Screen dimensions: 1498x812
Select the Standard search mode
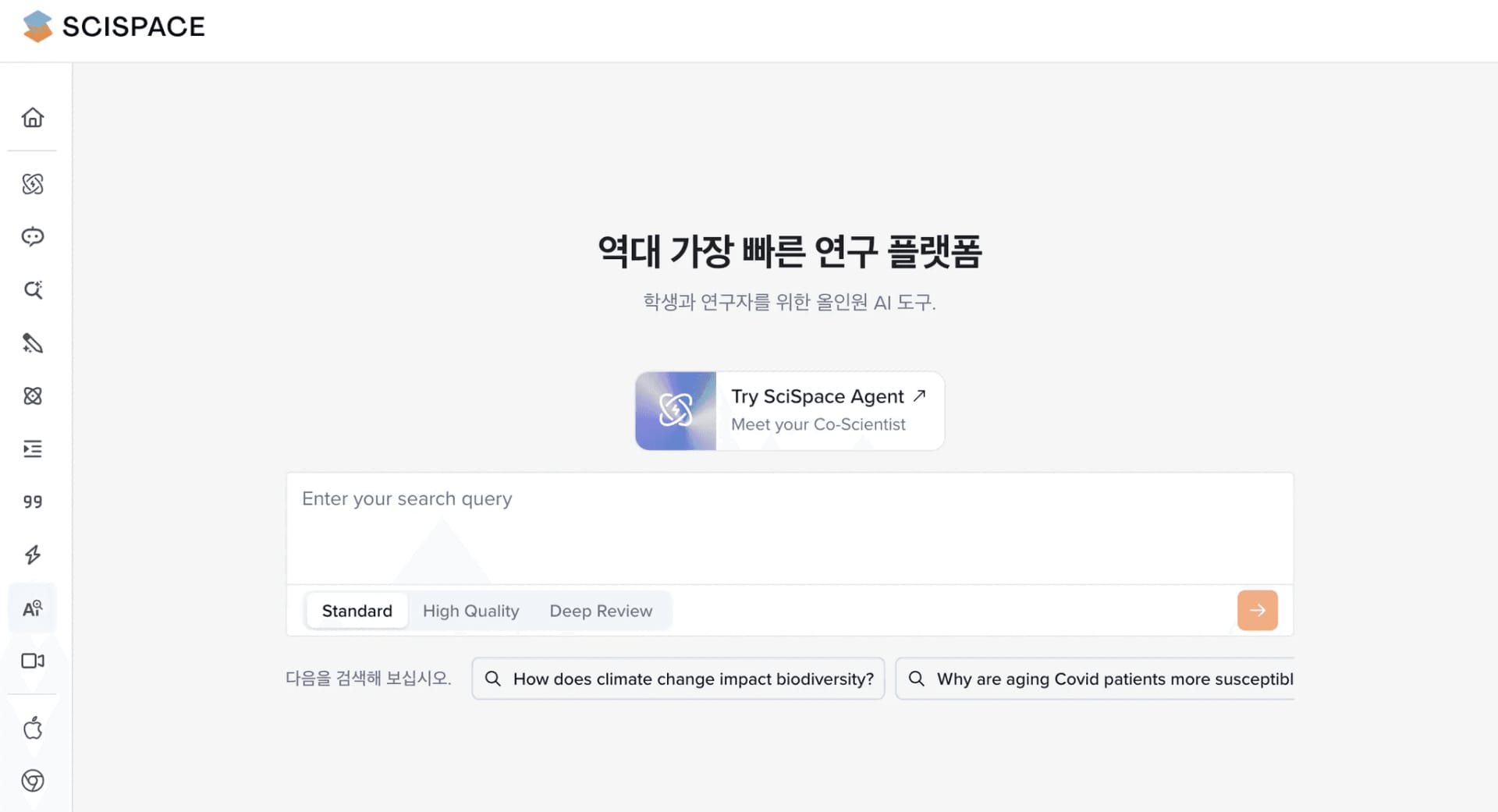point(357,611)
